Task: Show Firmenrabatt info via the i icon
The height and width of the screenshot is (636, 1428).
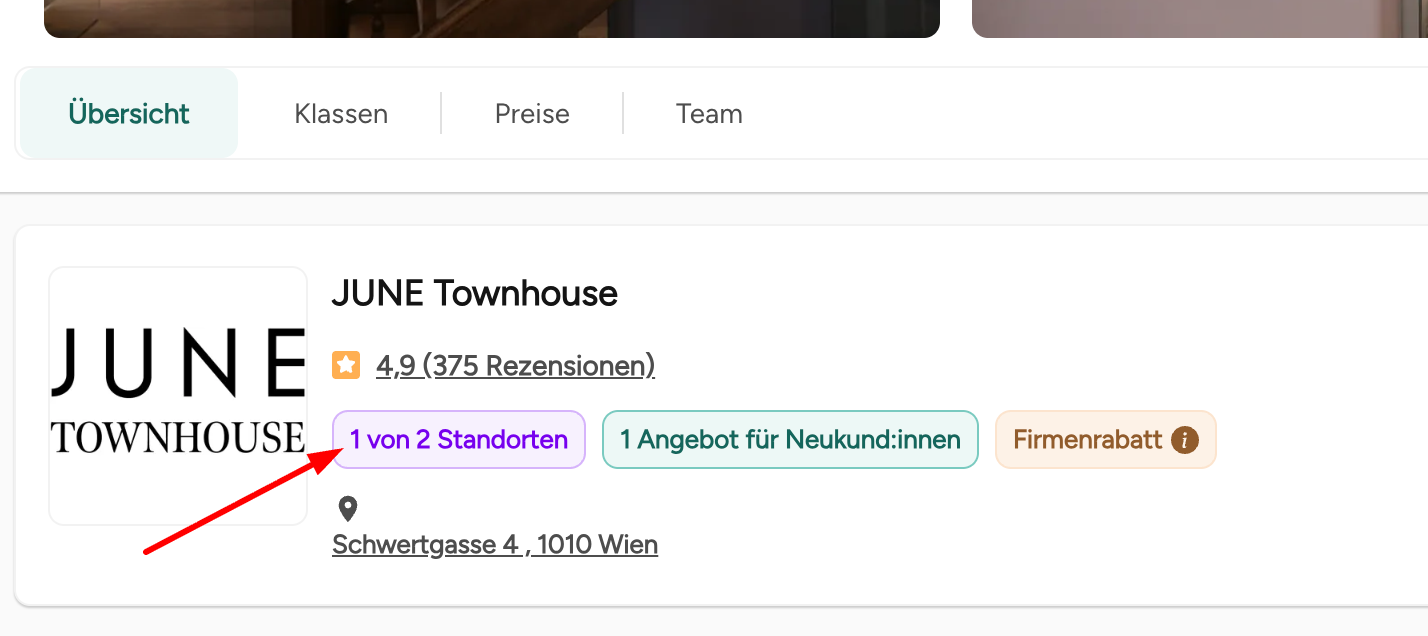Action: tap(1185, 439)
